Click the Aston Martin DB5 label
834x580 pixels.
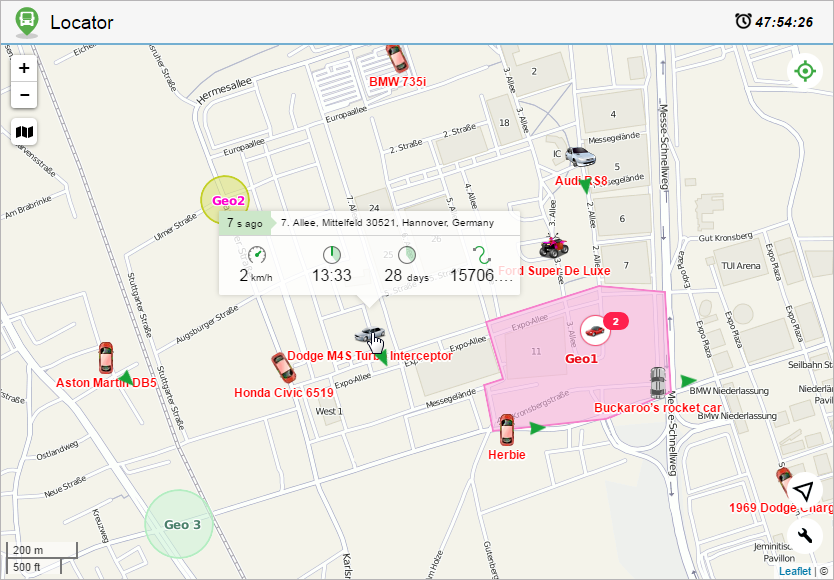(106, 383)
